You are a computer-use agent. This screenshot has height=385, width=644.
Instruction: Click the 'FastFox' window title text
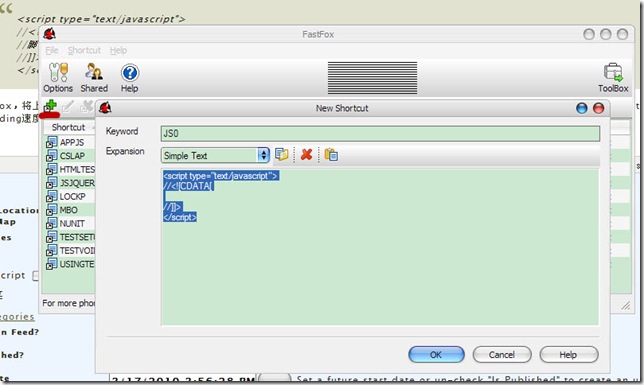318,35
